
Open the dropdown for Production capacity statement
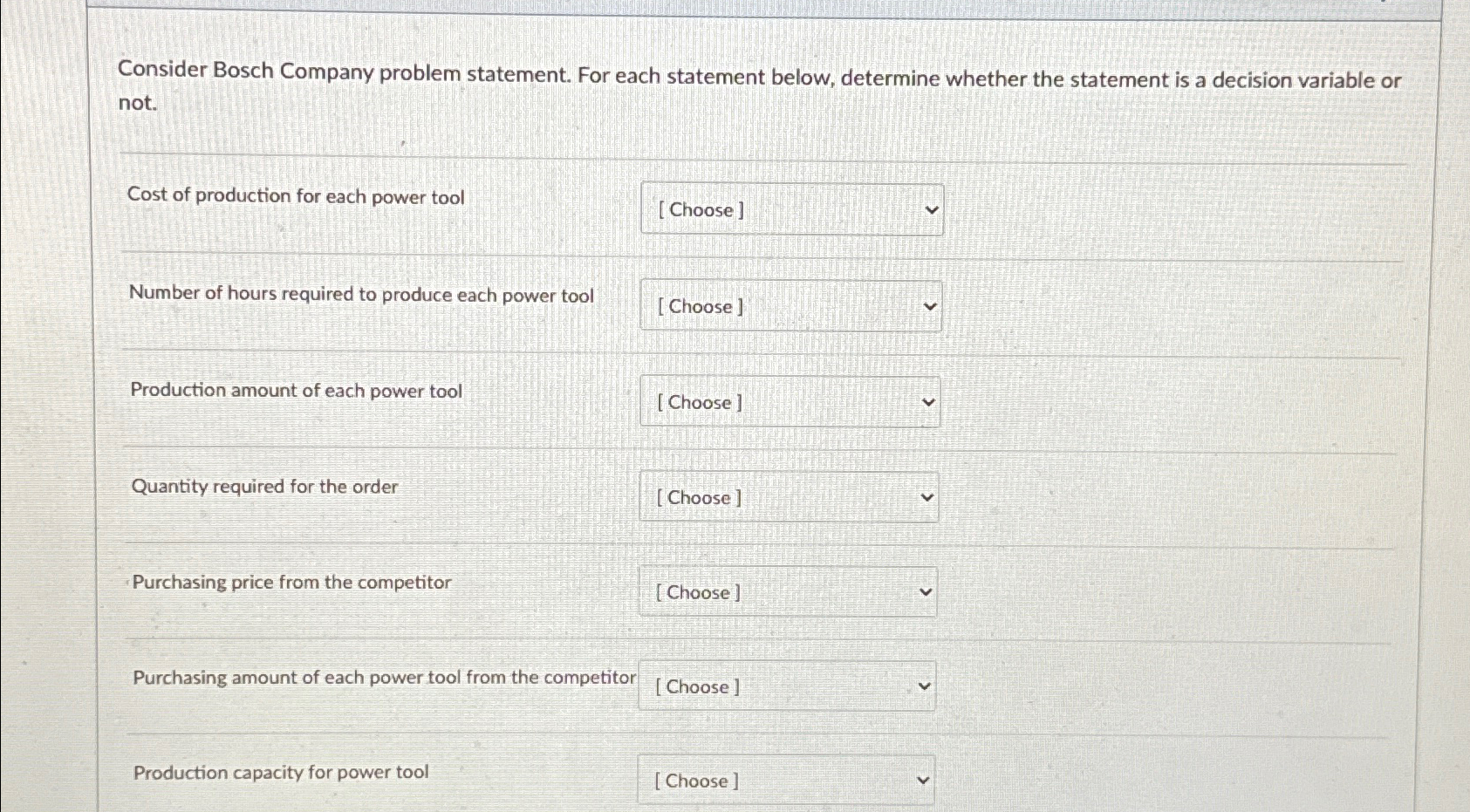click(785, 780)
